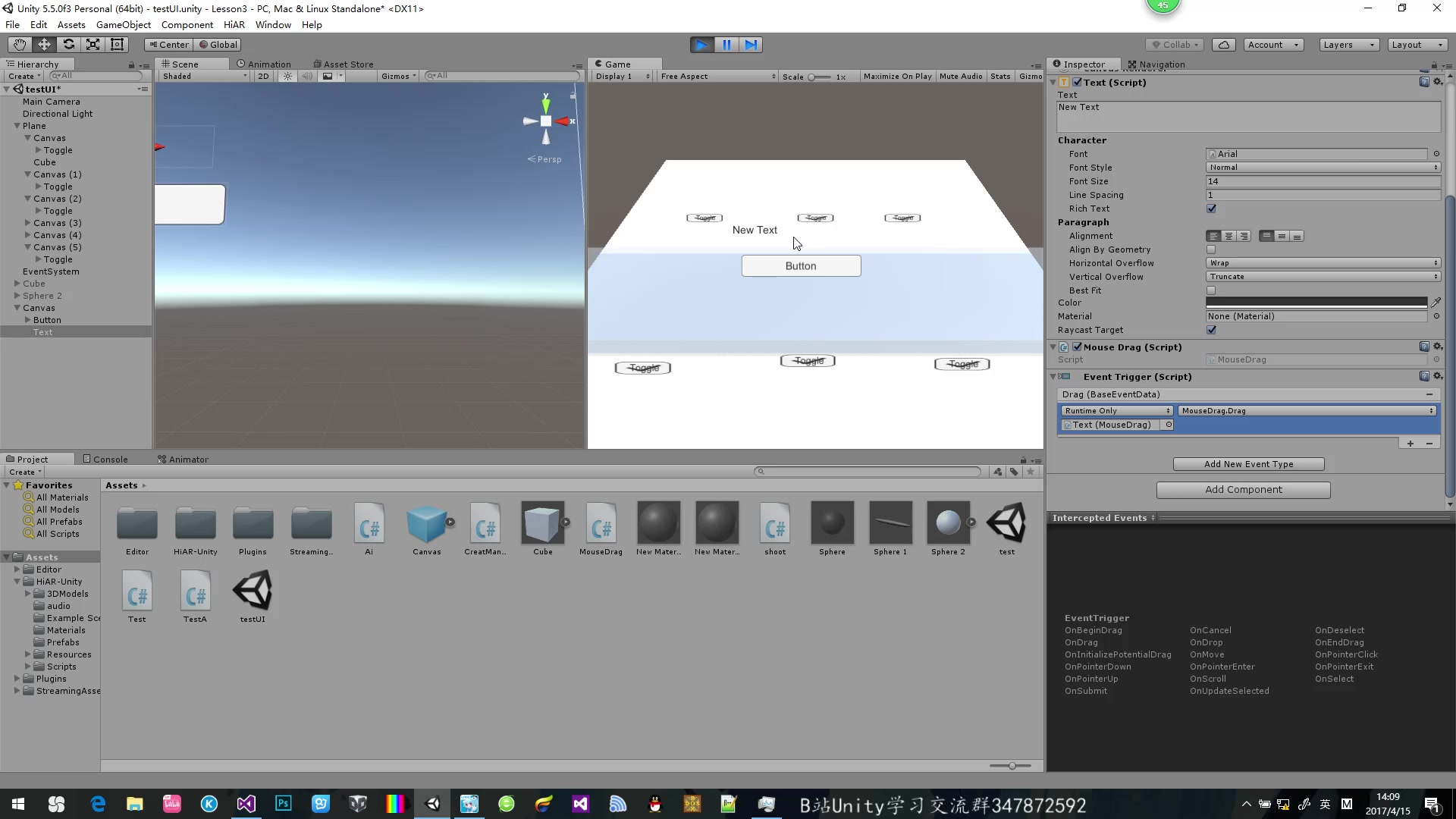Select the MouseDrag C# script asset

[x=601, y=529]
